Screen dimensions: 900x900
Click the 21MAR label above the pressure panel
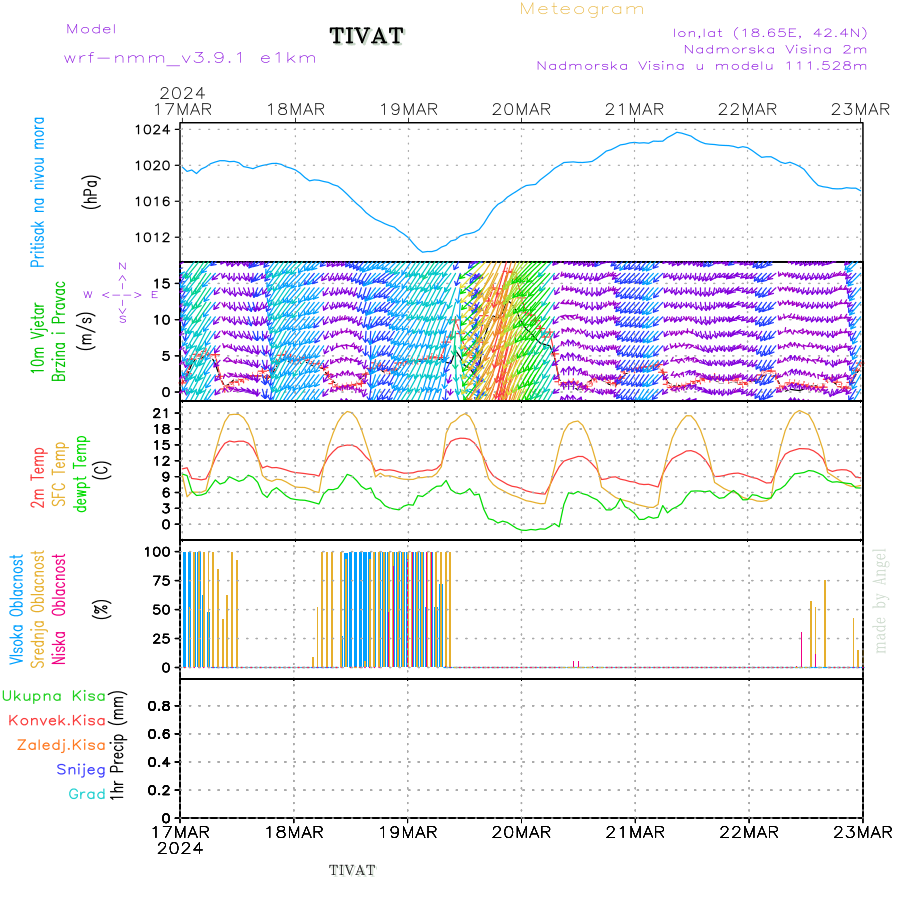coord(634,110)
